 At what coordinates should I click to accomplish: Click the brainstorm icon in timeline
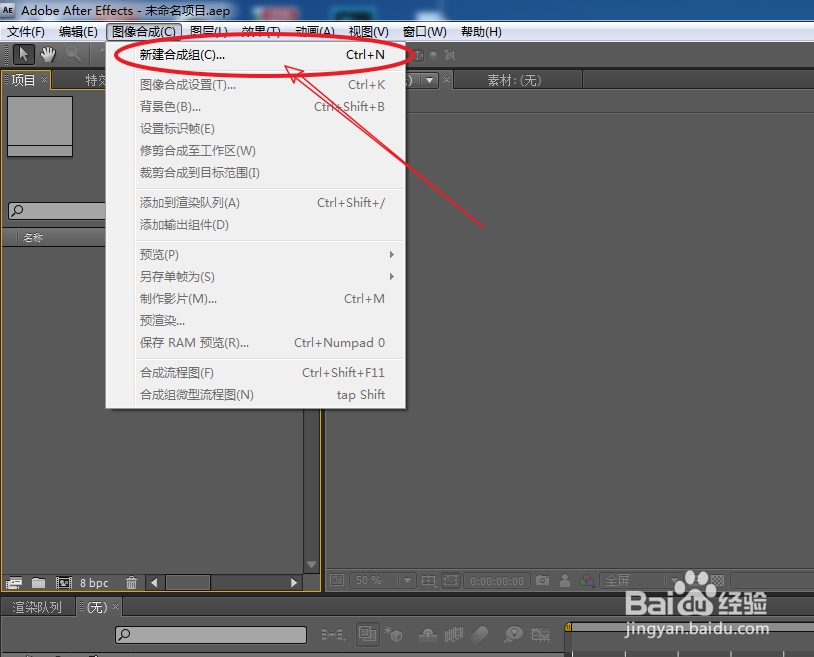coord(513,634)
